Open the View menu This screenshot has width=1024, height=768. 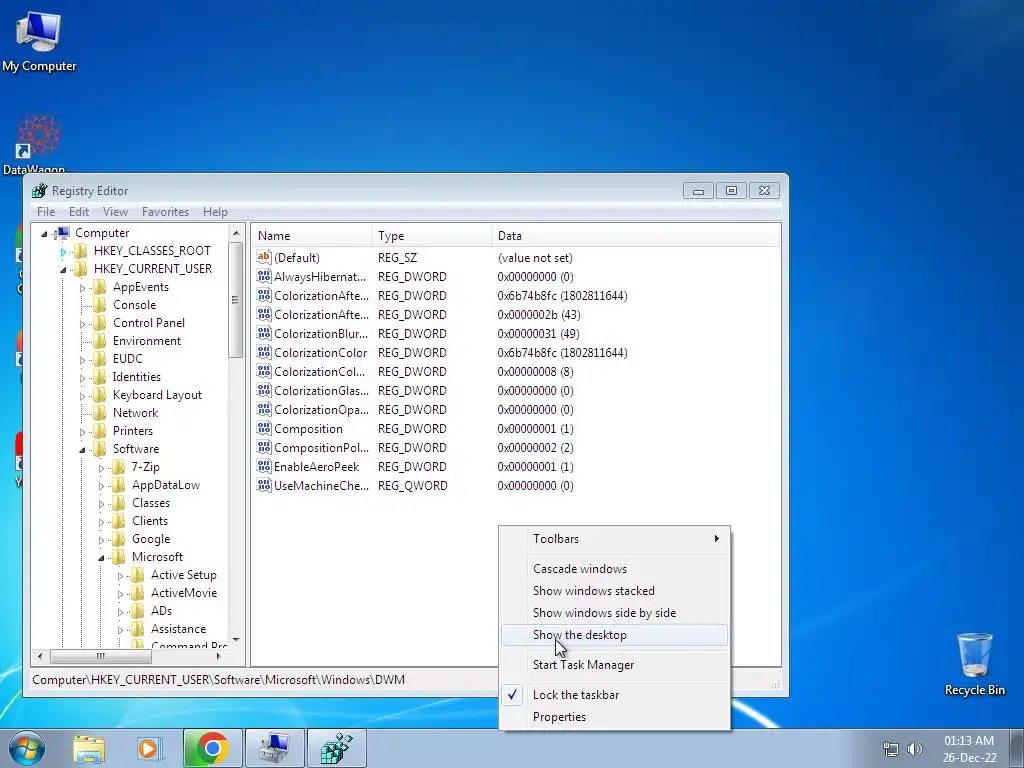pyautogui.click(x=115, y=212)
